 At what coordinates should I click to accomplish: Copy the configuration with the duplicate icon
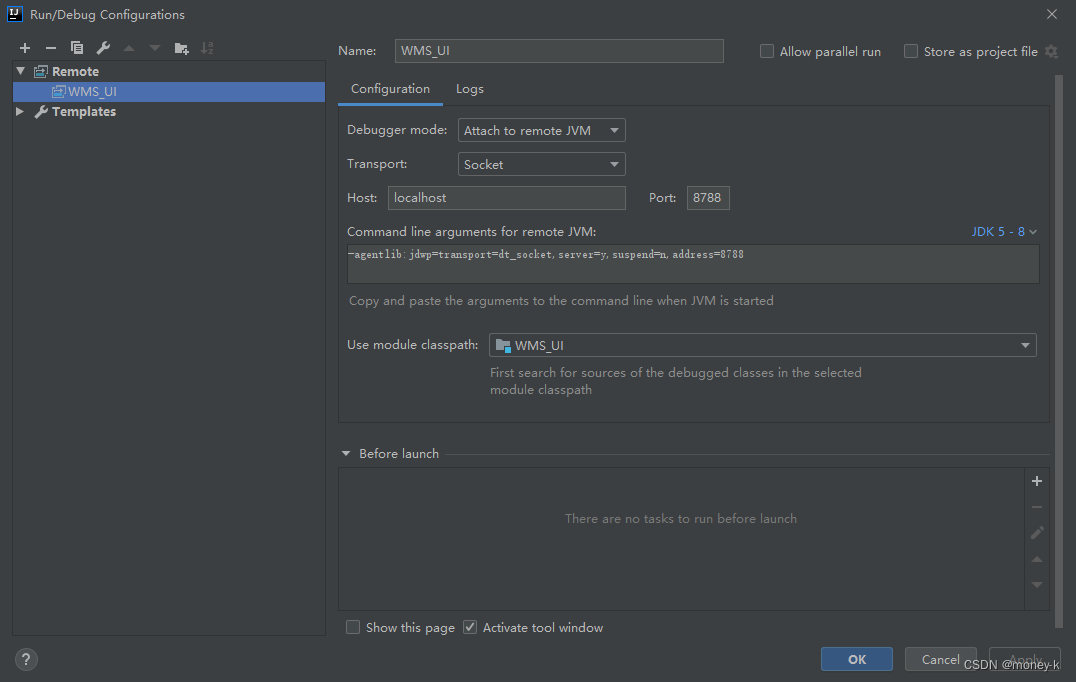click(x=76, y=47)
